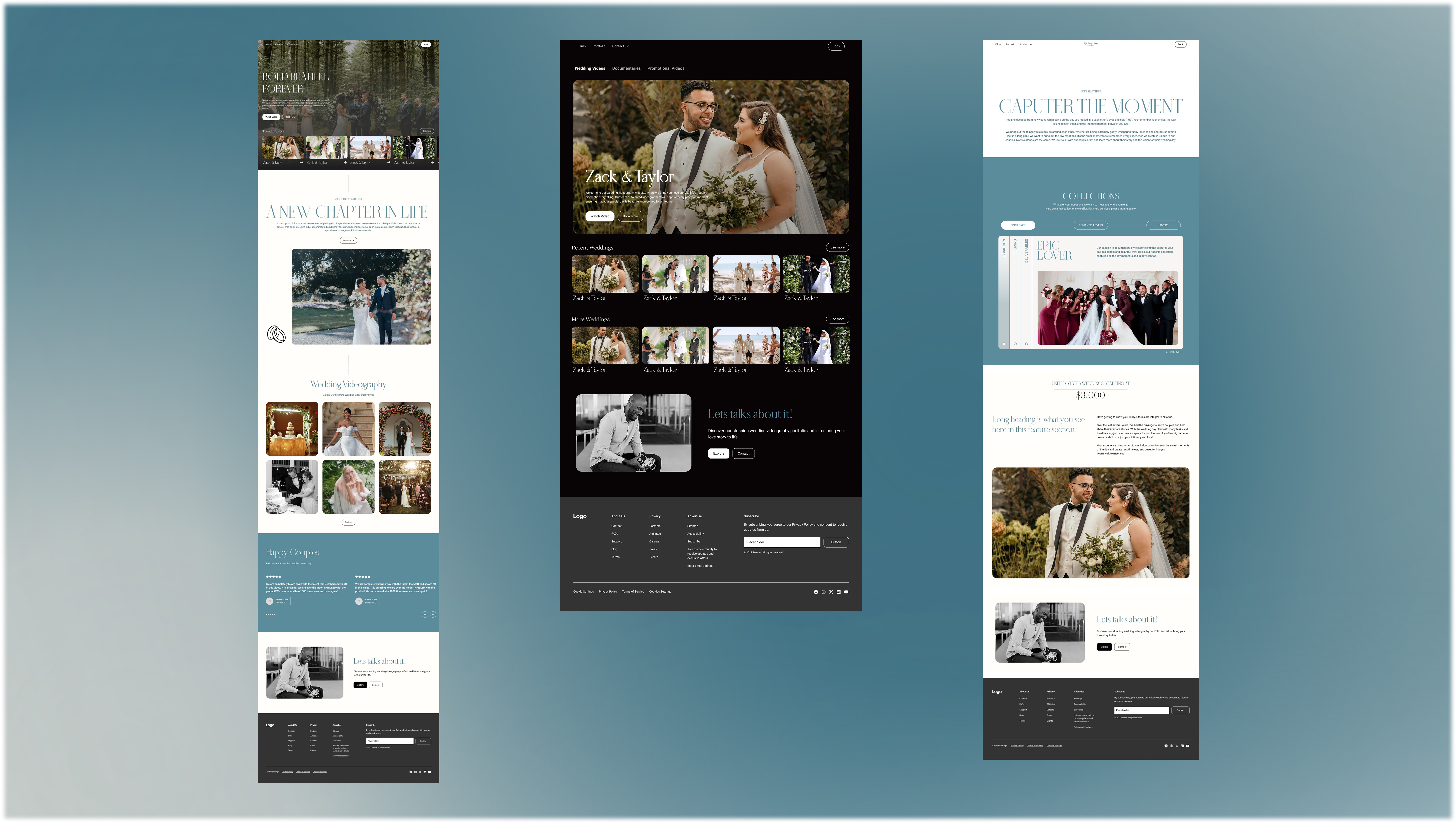Select the Lovers collection pill
The width and height of the screenshot is (1456, 823).
click(x=1163, y=225)
